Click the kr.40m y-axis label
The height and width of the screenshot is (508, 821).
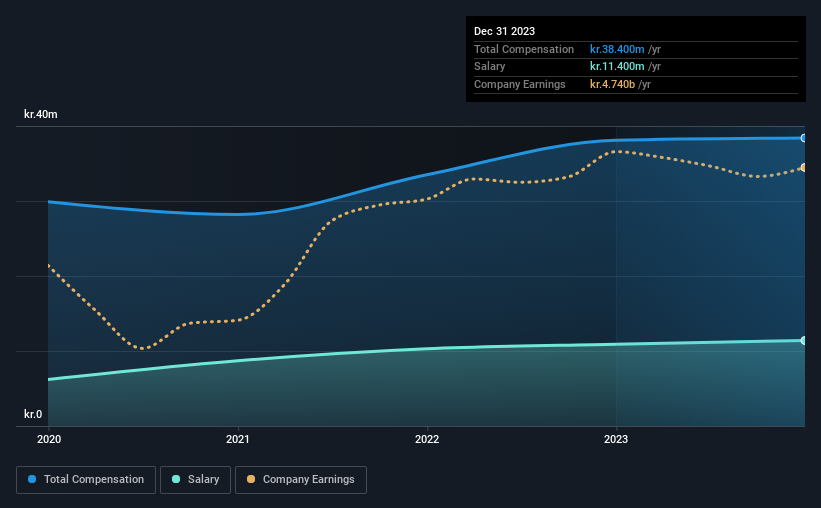tap(41, 114)
